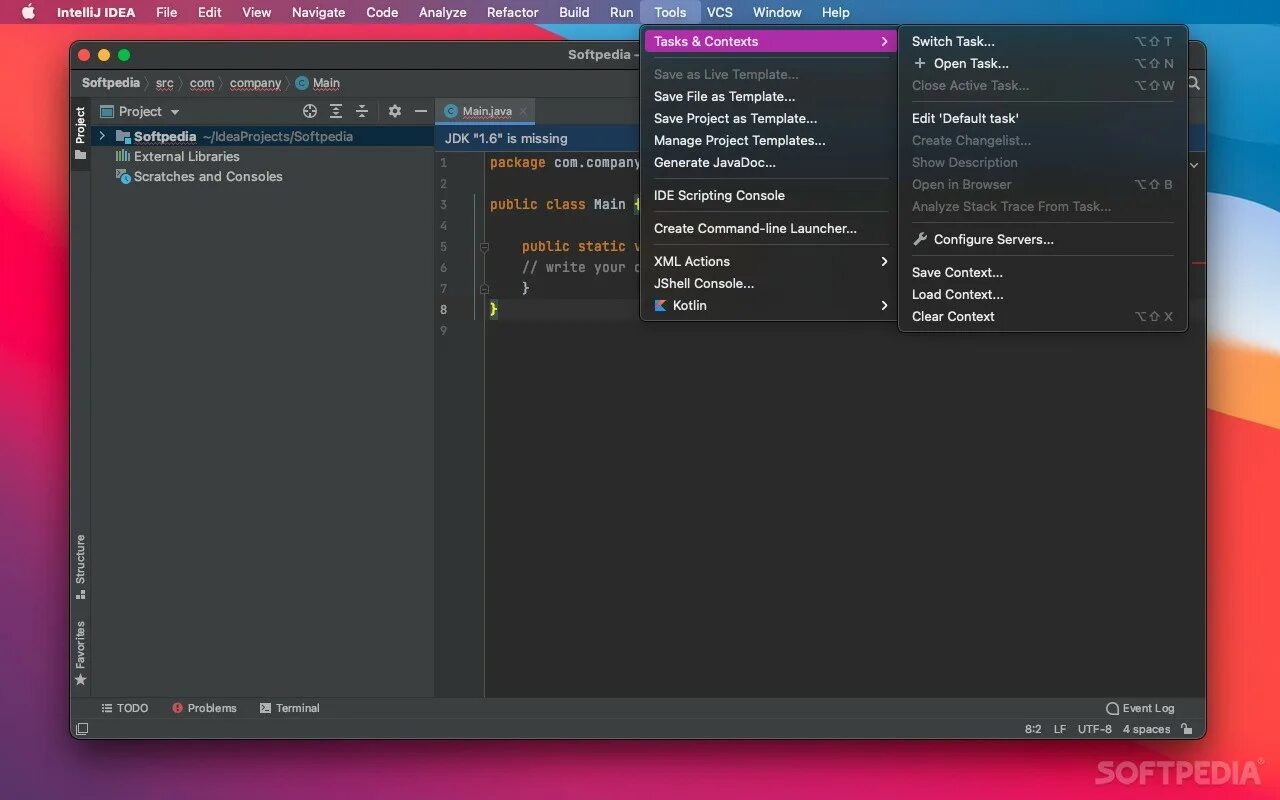Open the Project panel settings gear
The image size is (1280, 800).
pyautogui.click(x=394, y=111)
